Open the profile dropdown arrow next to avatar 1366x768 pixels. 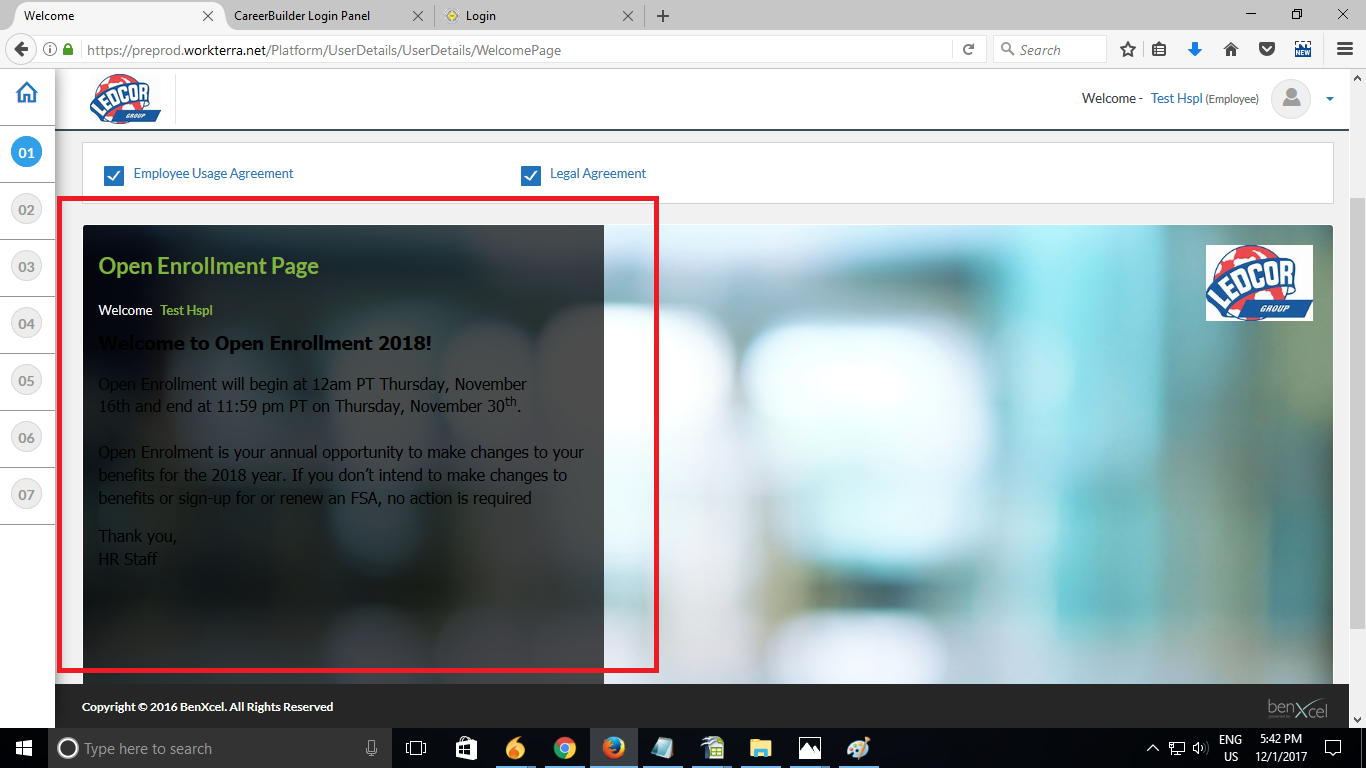1329,98
